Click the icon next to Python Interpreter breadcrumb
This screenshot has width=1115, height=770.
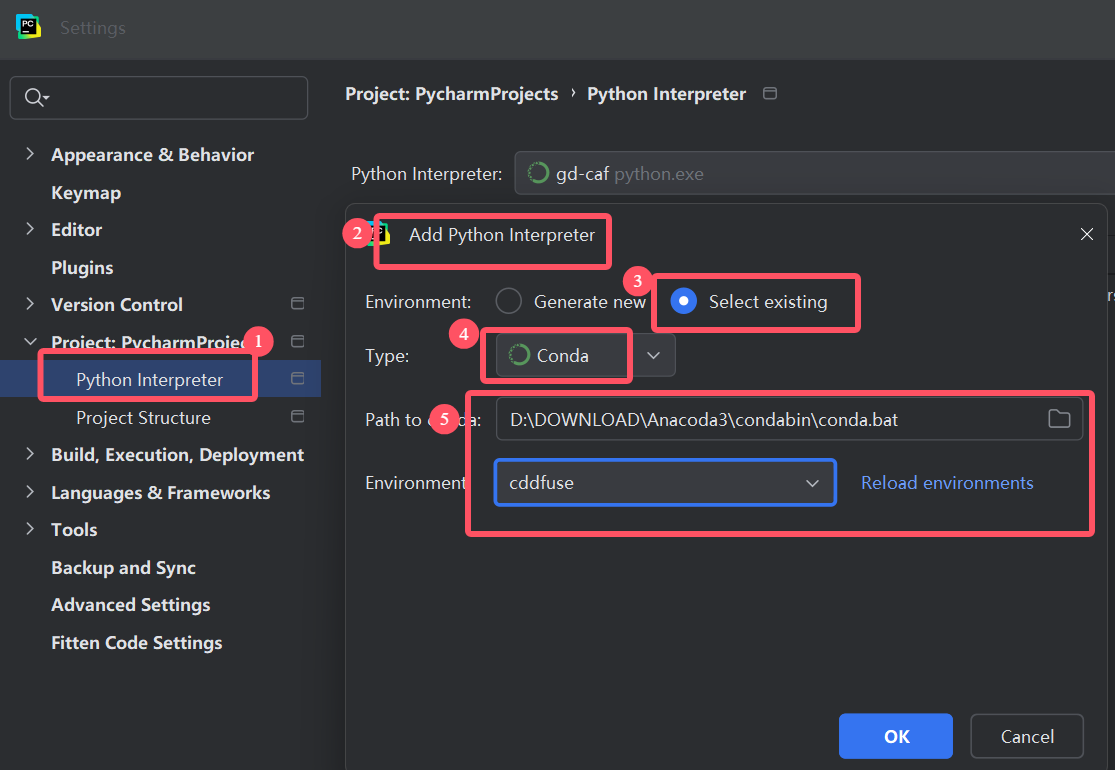(769, 93)
